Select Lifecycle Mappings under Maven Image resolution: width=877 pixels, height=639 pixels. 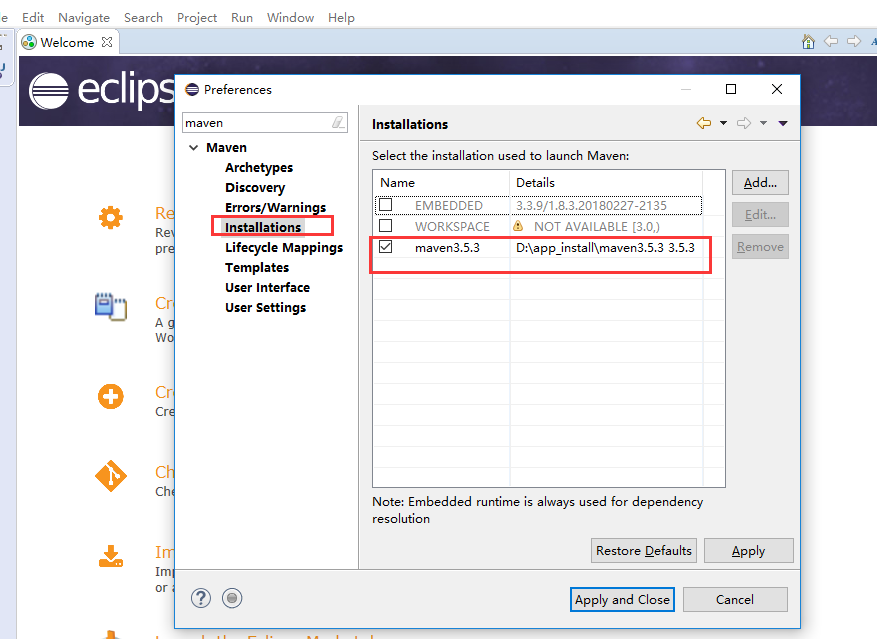[x=284, y=247]
